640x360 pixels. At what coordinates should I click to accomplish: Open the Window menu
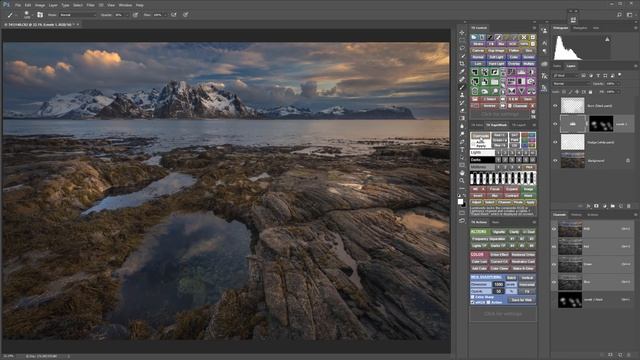[x=125, y=5]
